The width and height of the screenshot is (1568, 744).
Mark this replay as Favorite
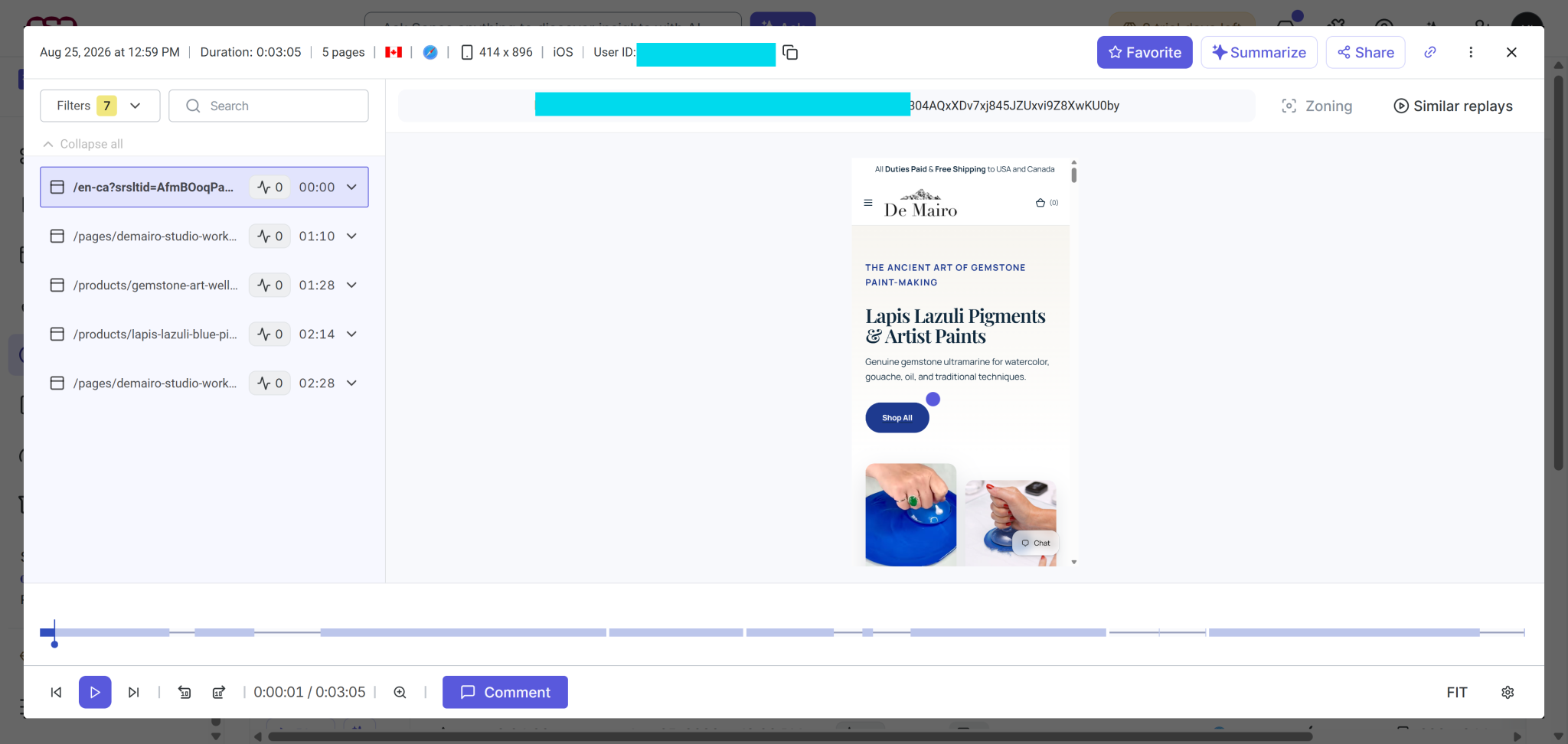[1145, 52]
